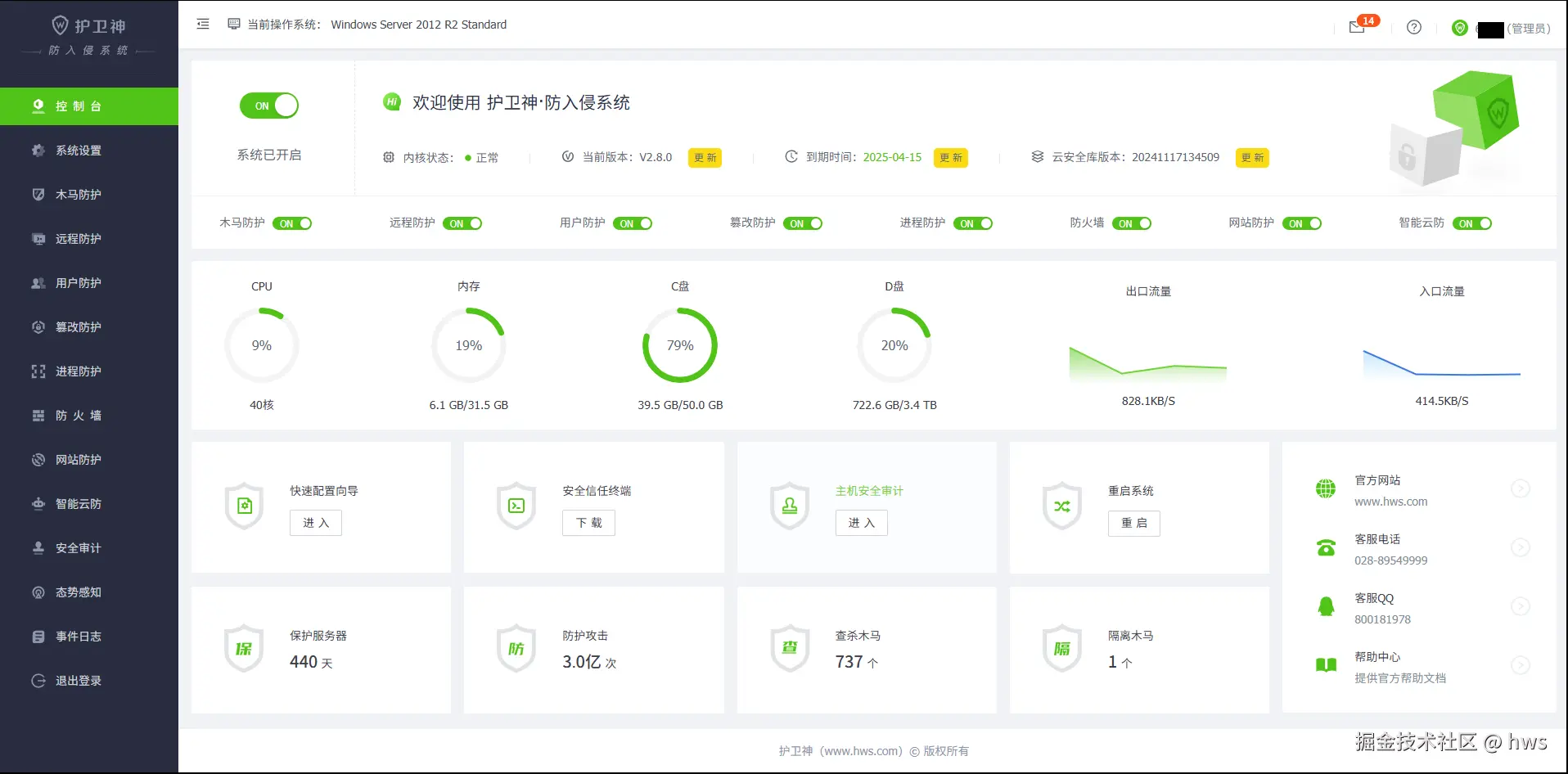Click the restart system shield icon
Viewport: 1568px width, 774px height.
(x=1062, y=506)
